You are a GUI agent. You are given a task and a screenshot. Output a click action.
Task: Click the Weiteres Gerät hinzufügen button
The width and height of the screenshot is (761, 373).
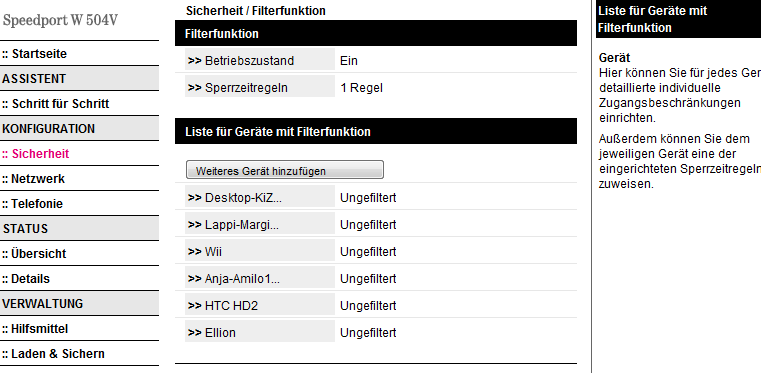pos(284,170)
